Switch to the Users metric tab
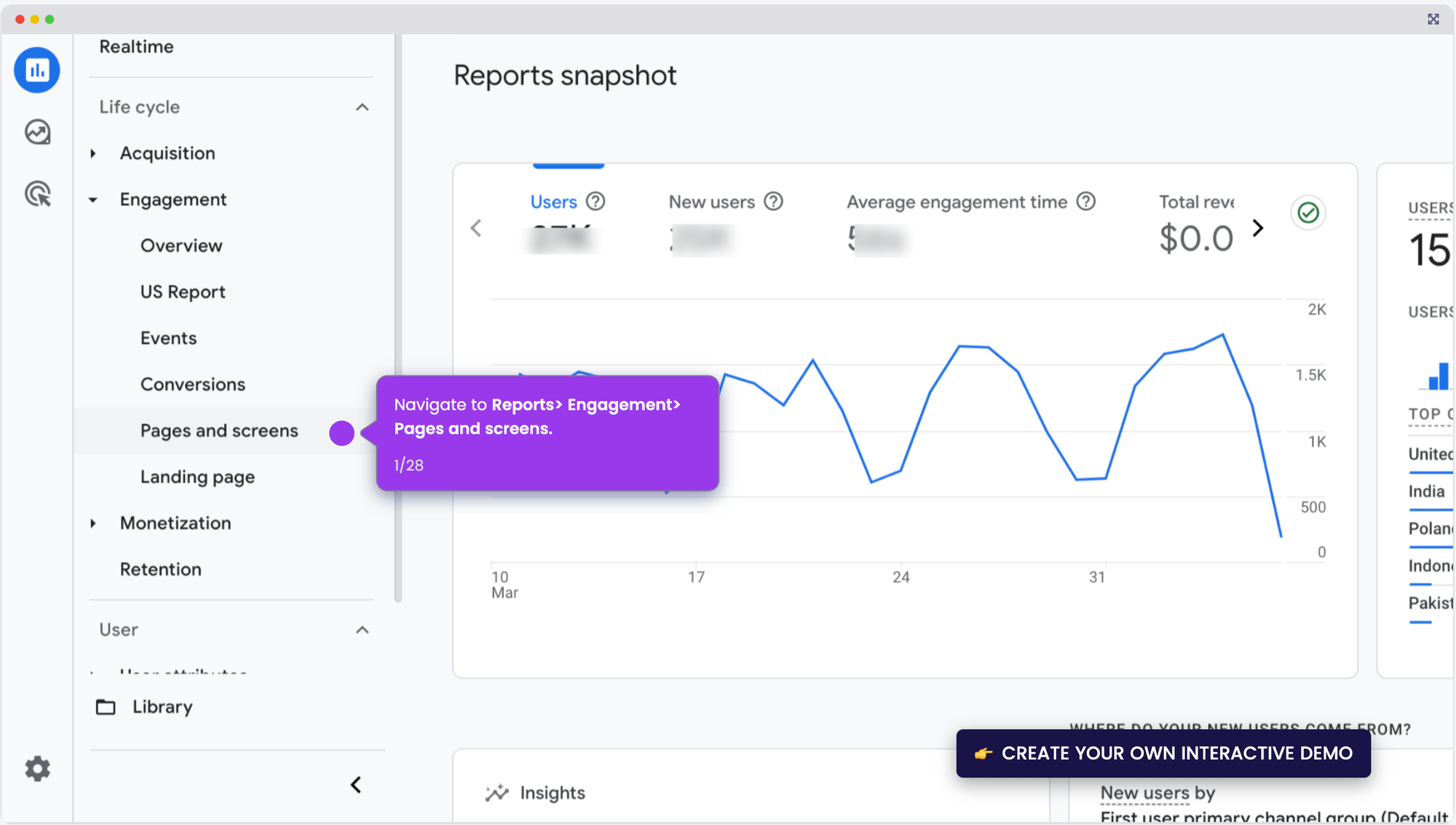Image resolution: width=1456 pixels, height=825 pixels. (x=553, y=202)
